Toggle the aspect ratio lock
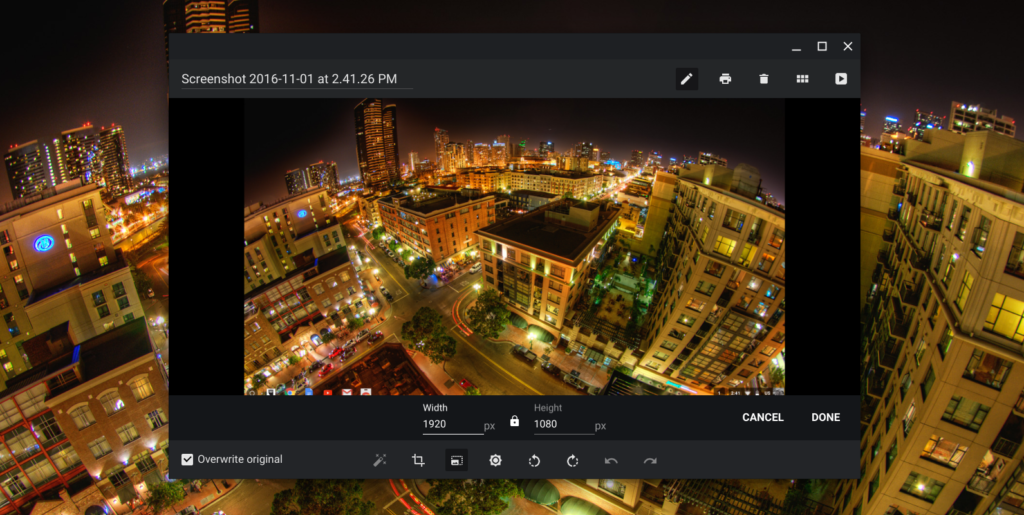This screenshot has height=515, width=1024. coord(514,422)
